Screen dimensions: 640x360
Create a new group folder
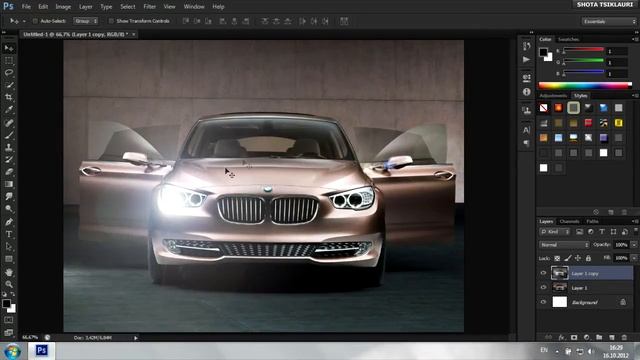599,338
